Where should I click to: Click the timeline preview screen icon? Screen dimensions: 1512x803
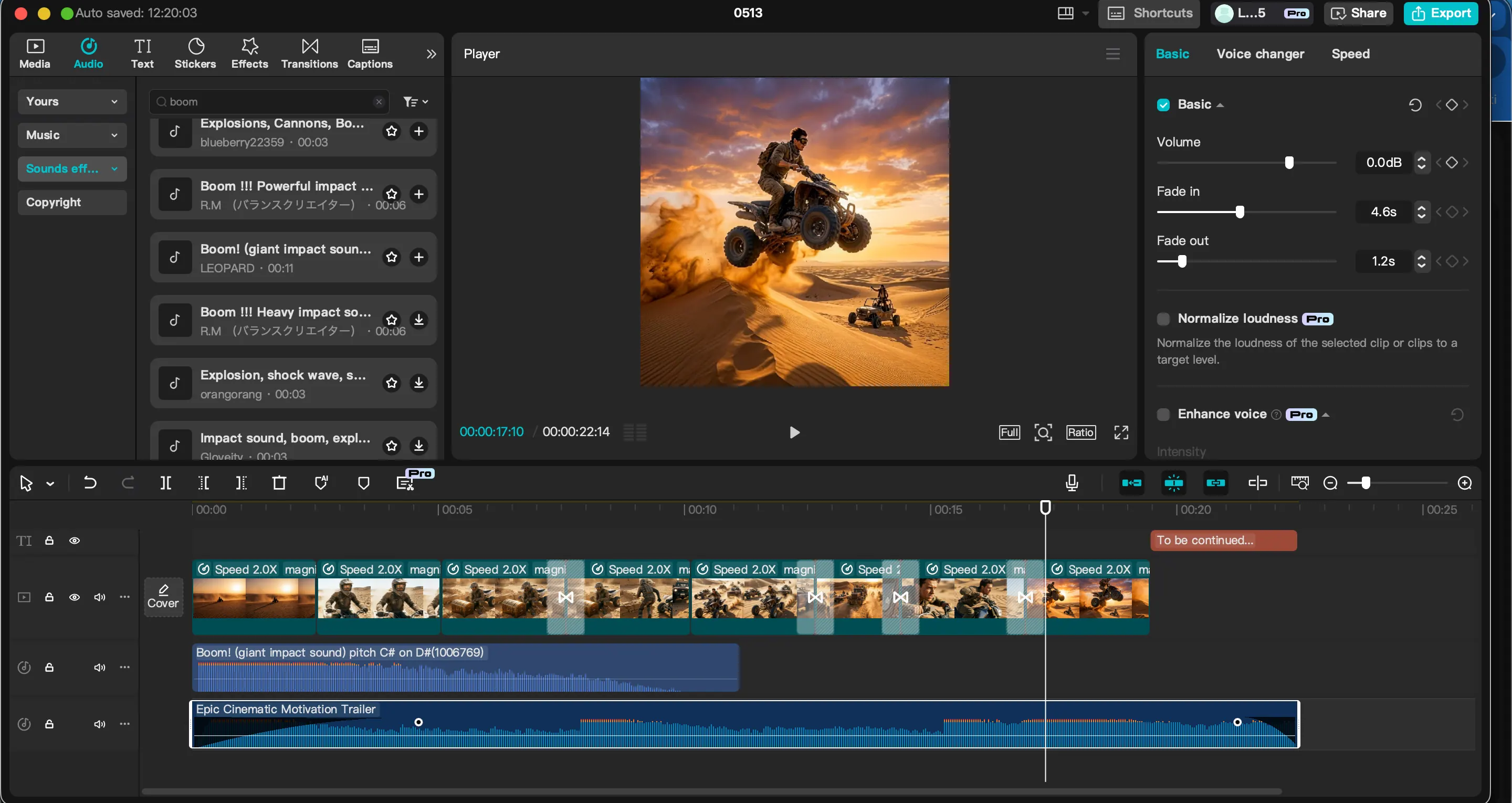(x=1299, y=483)
